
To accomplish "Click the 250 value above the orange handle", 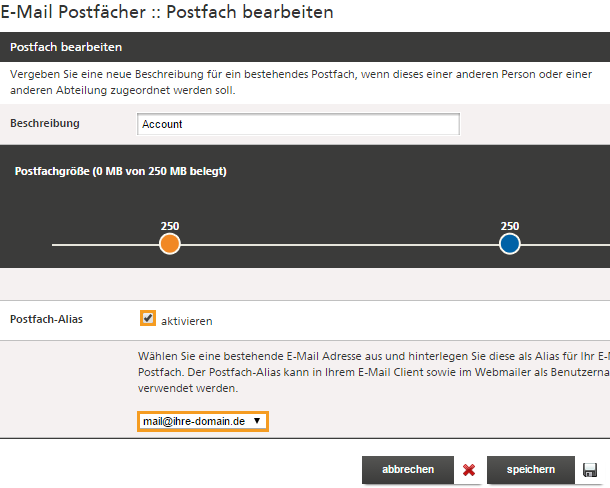I will pyautogui.click(x=170, y=226).
